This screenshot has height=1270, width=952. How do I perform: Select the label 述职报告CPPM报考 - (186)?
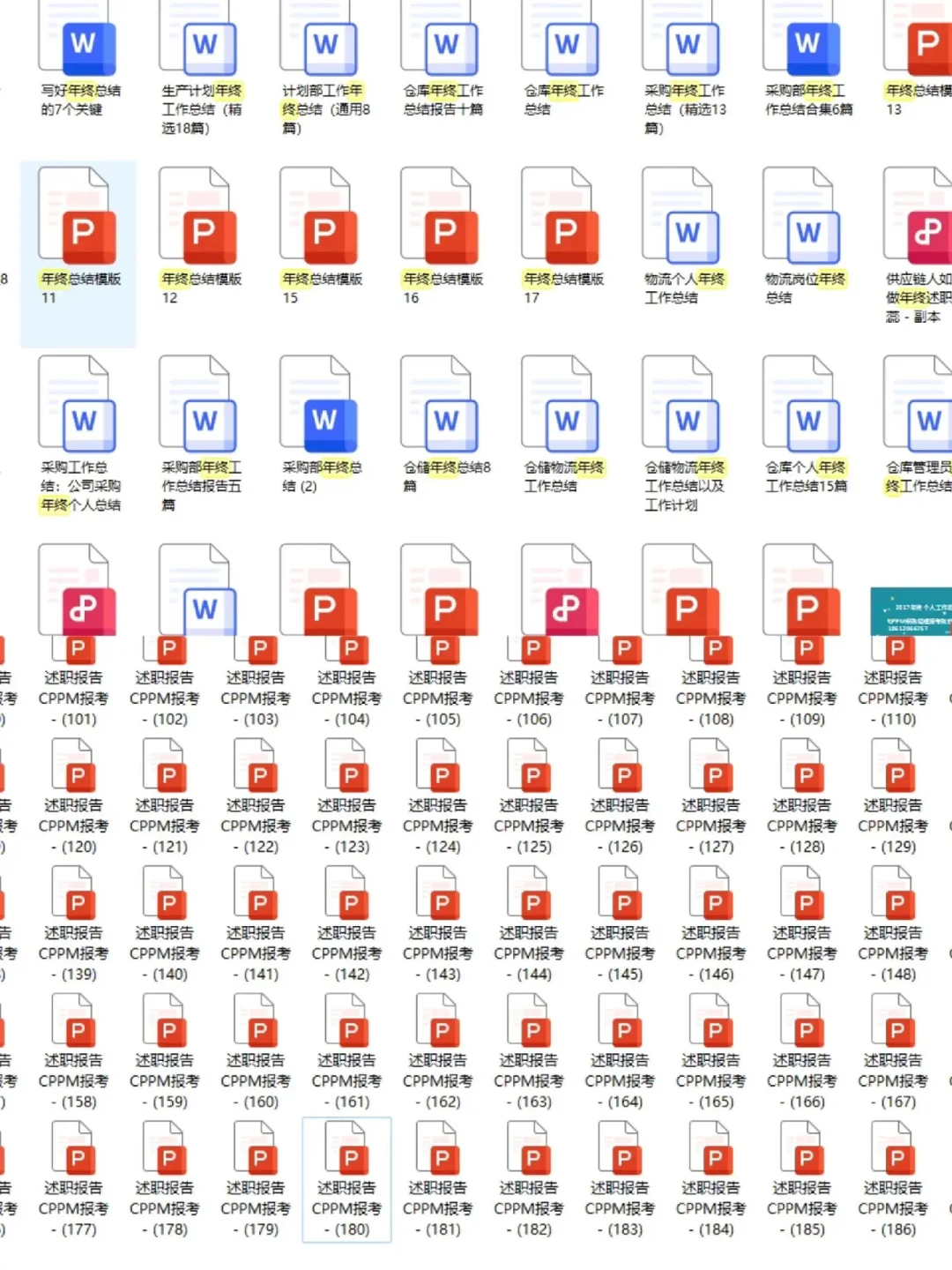893,1209
